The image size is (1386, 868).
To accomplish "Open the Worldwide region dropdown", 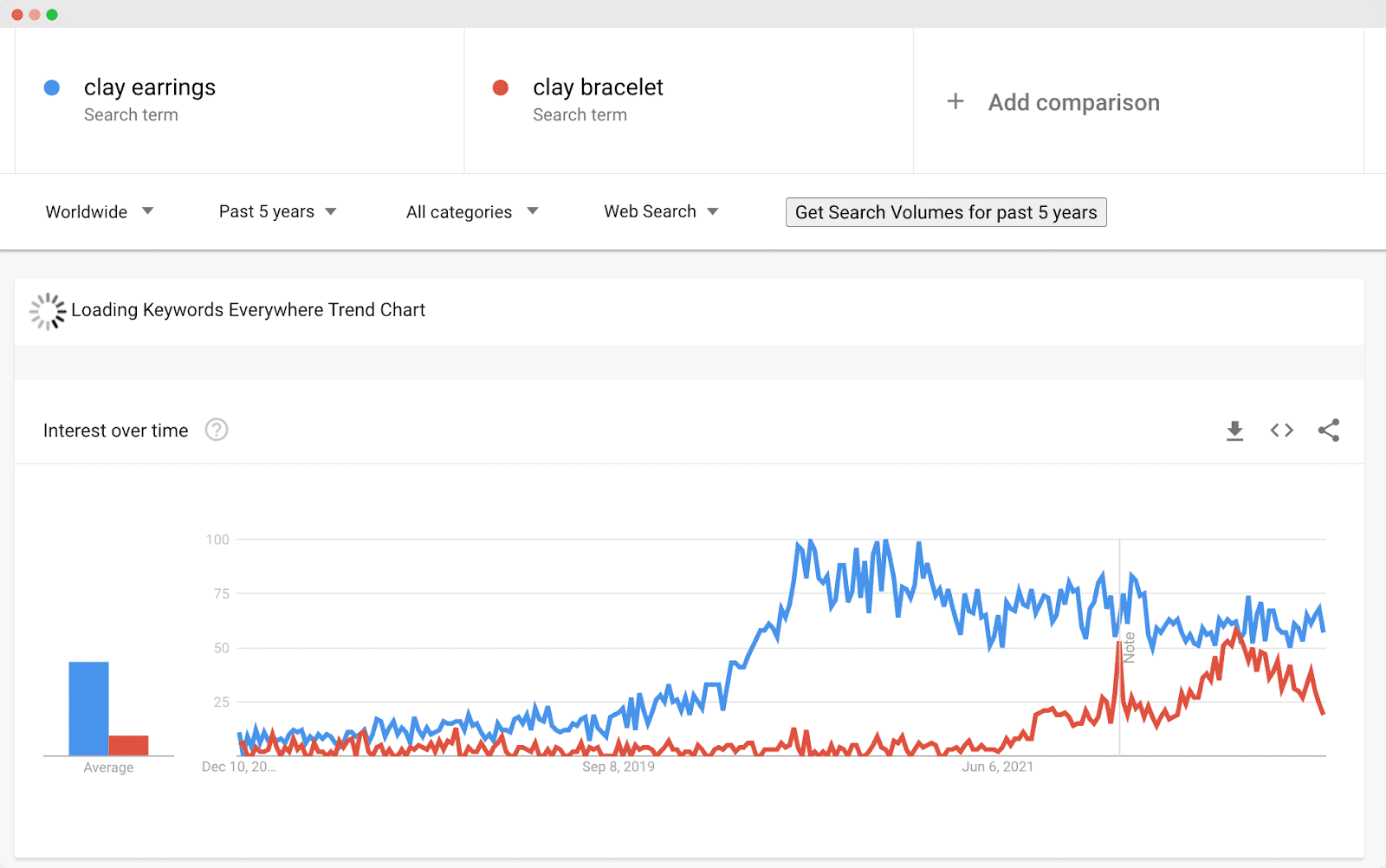I will coord(100,211).
